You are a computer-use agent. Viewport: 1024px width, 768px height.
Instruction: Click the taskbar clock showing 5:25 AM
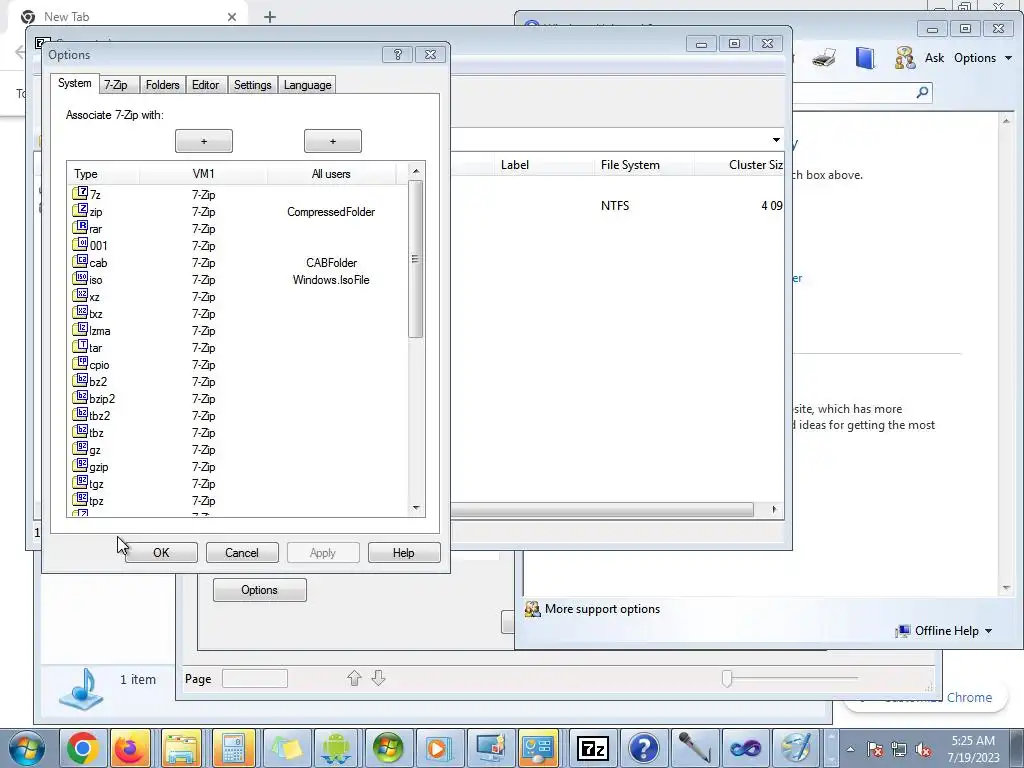pyautogui.click(x=973, y=749)
